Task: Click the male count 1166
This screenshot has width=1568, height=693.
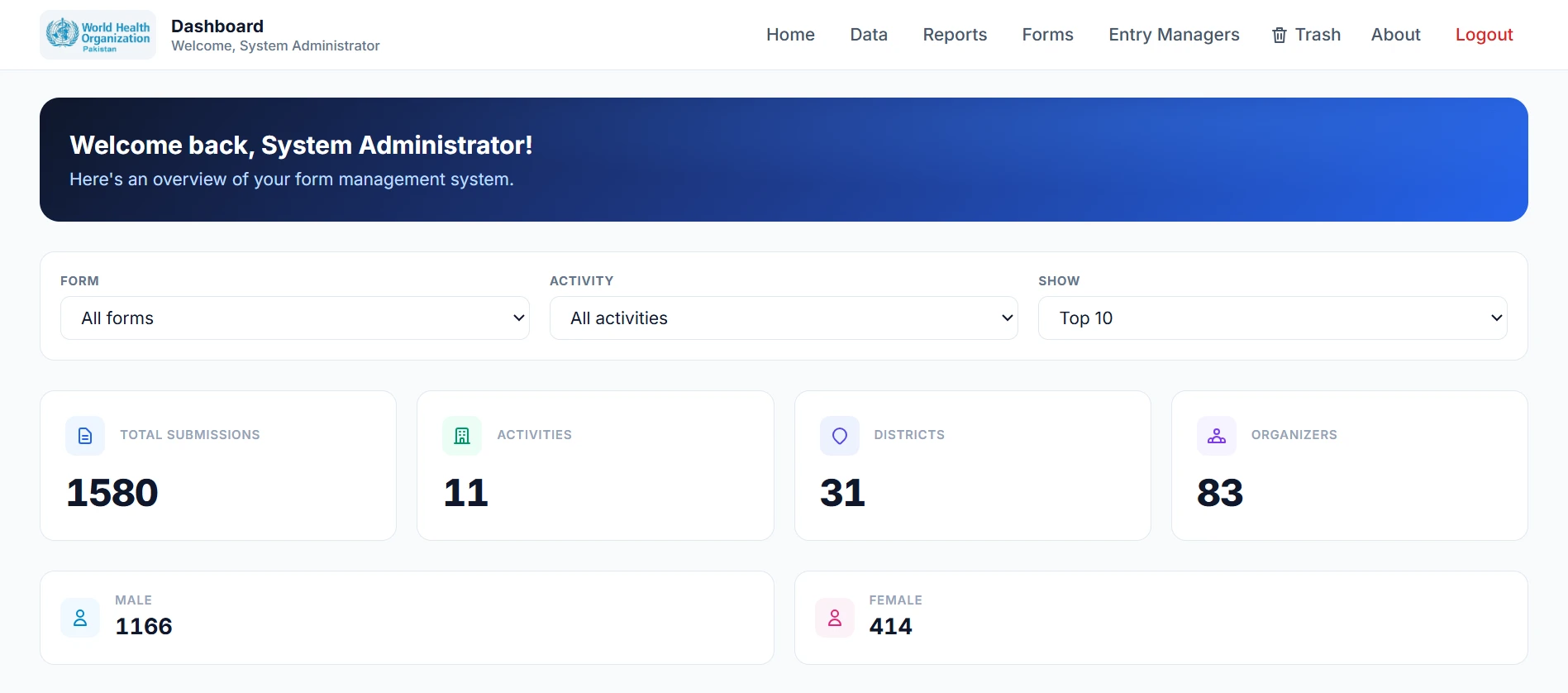Action: (144, 626)
